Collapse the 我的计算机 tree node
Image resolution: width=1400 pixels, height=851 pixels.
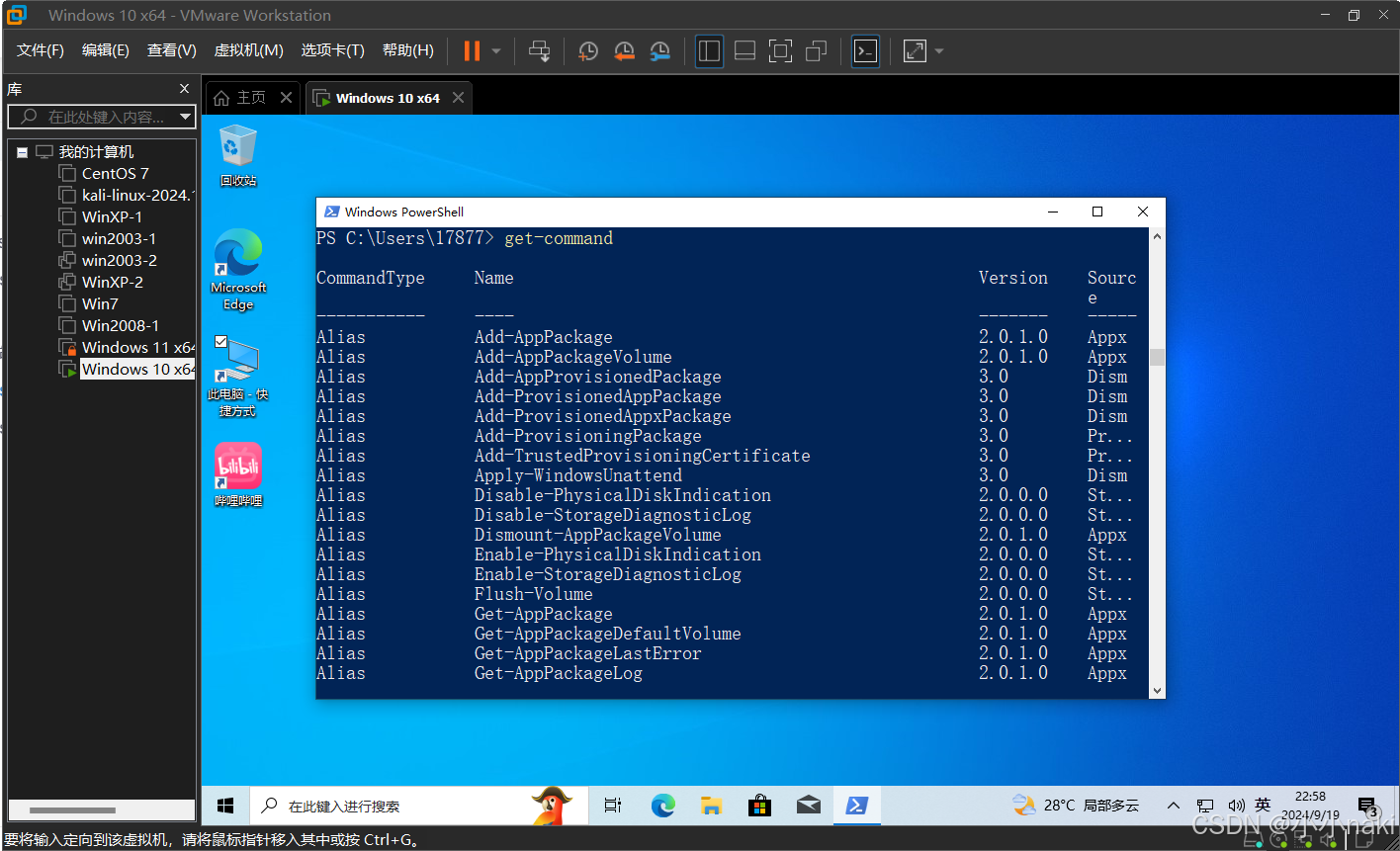pos(22,151)
